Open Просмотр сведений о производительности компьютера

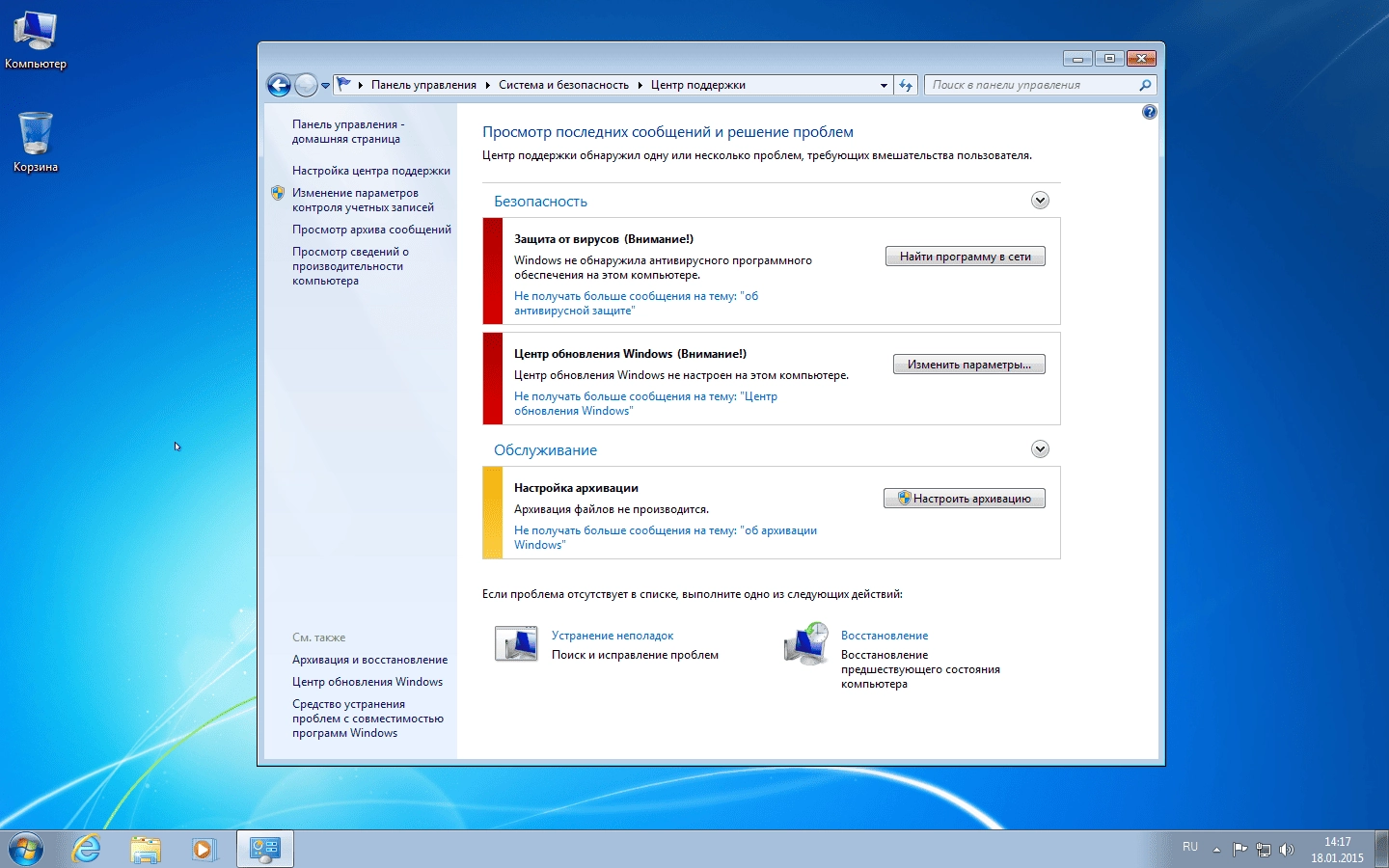click(x=350, y=266)
